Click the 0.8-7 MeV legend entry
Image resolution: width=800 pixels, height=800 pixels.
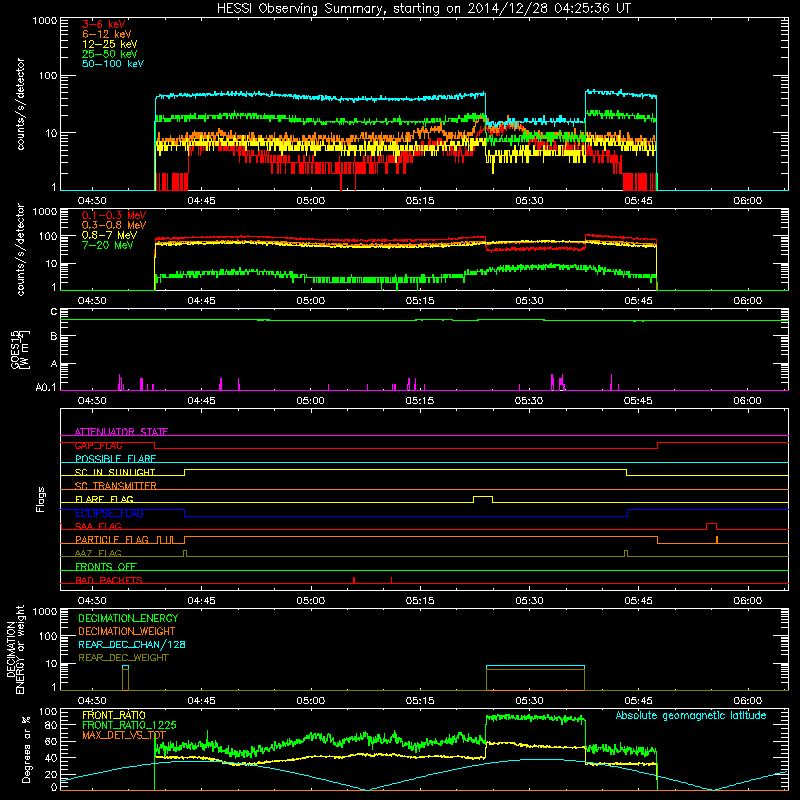click(x=109, y=235)
